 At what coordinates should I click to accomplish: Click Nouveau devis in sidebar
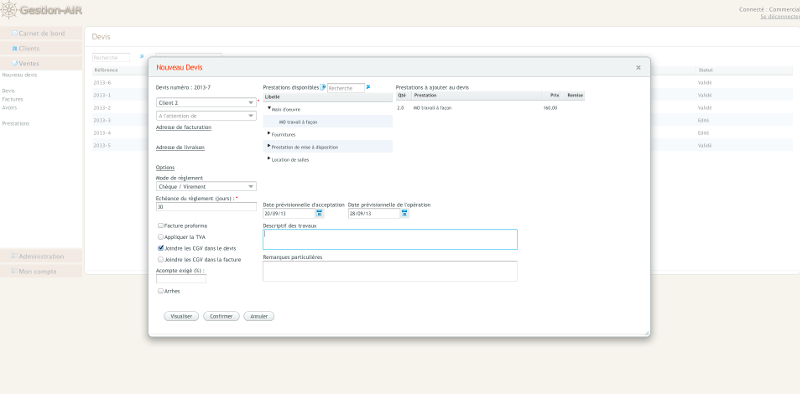coord(19,75)
